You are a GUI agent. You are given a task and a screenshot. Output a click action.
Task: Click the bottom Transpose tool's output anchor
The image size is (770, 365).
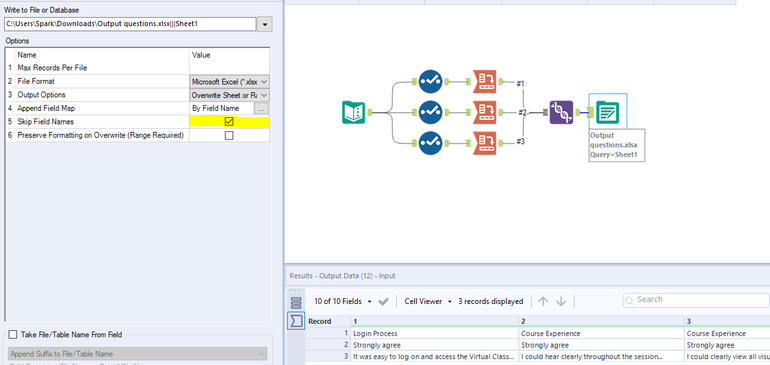coord(500,143)
